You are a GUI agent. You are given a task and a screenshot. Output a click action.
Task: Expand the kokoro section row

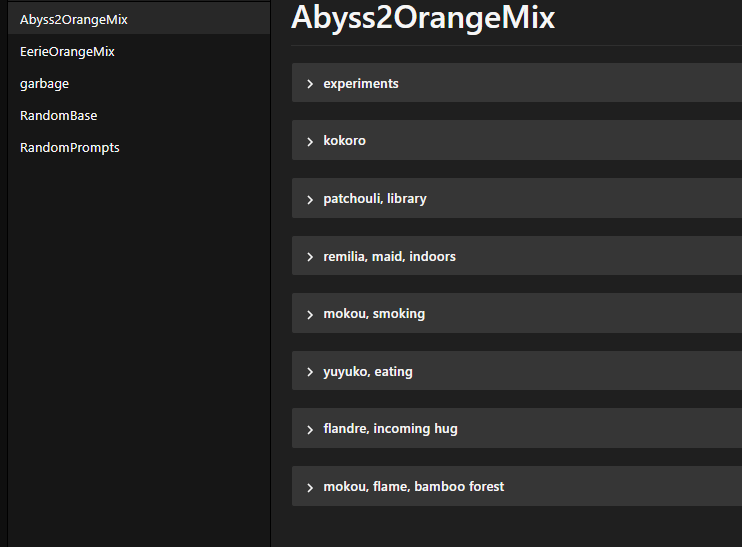click(x=517, y=140)
